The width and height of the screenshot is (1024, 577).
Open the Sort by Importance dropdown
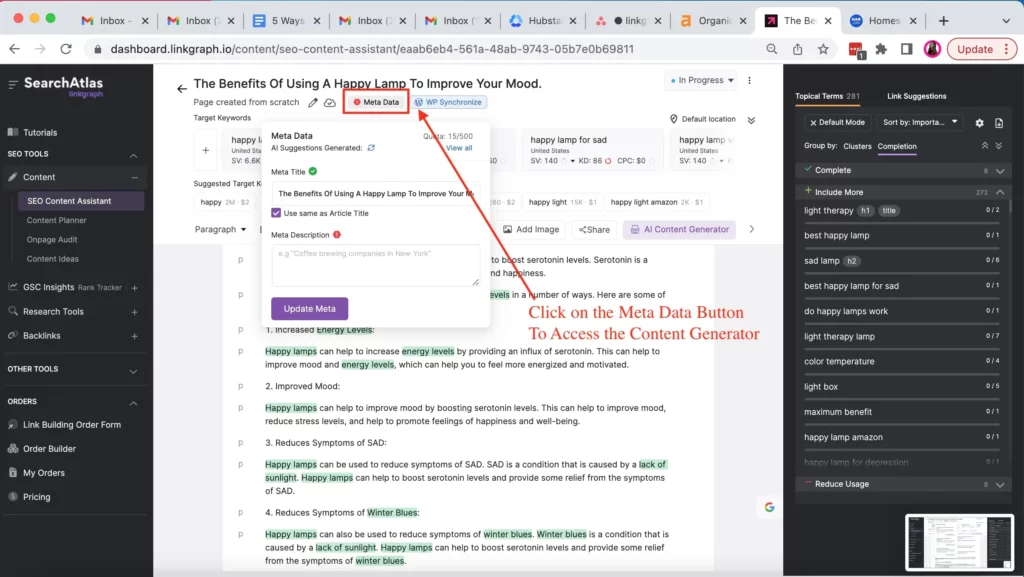[920, 122]
